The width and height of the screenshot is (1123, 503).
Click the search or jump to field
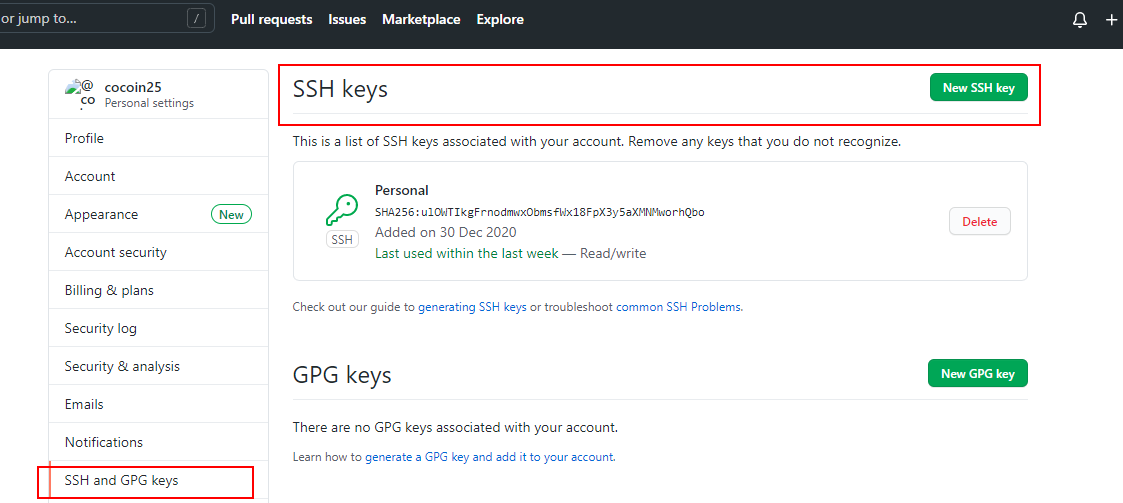90,18
